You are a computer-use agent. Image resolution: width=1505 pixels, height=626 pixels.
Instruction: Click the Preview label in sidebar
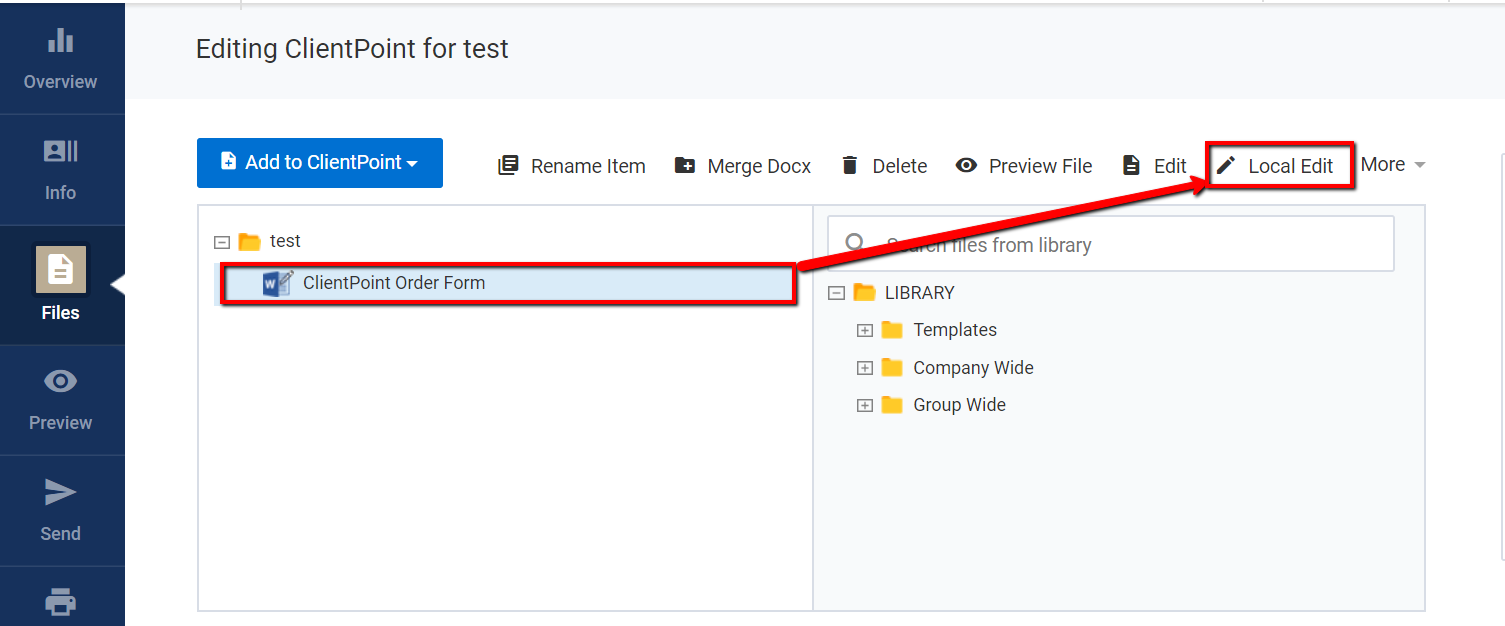pyautogui.click(x=61, y=423)
